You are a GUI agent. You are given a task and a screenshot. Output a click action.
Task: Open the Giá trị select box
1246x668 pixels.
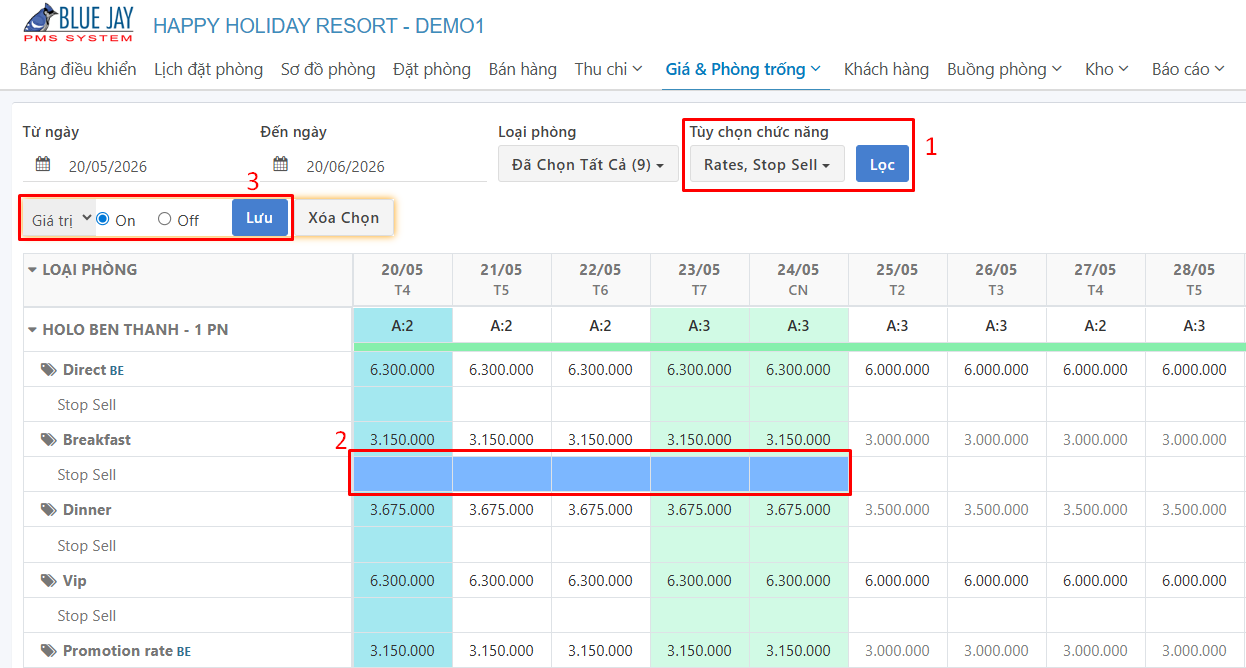60,219
